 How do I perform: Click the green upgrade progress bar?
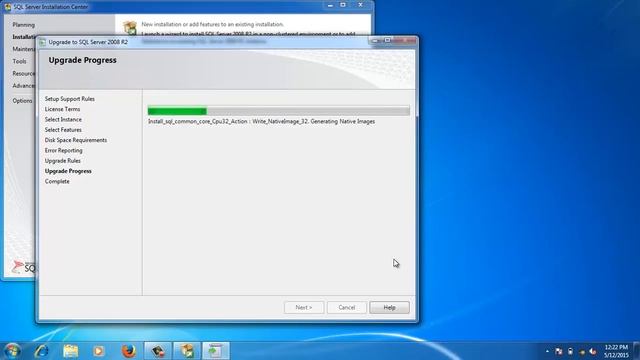coord(279,111)
